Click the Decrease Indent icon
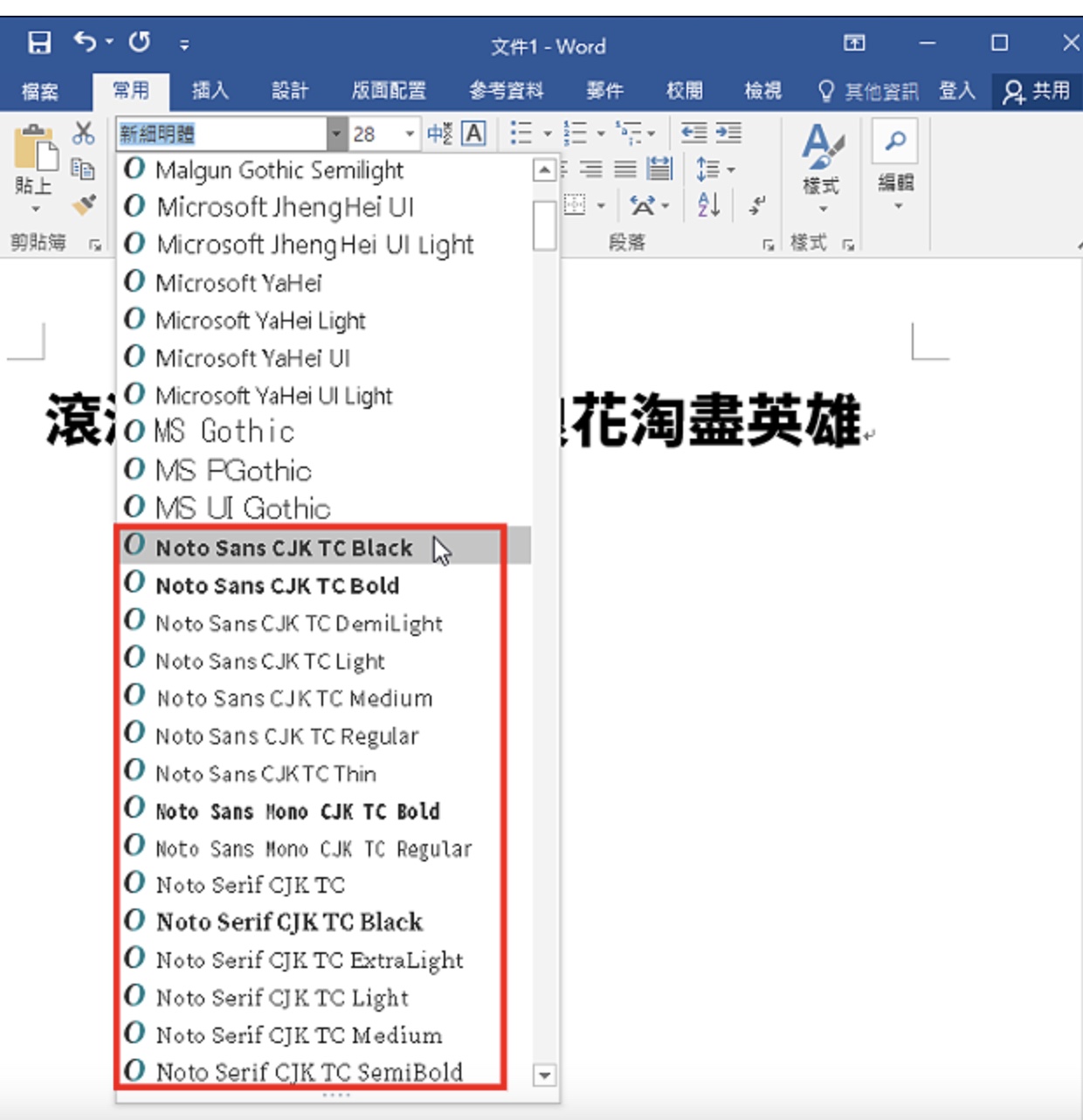Image resolution: width=1083 pixels, height=1120 pixels. (694, 133)
